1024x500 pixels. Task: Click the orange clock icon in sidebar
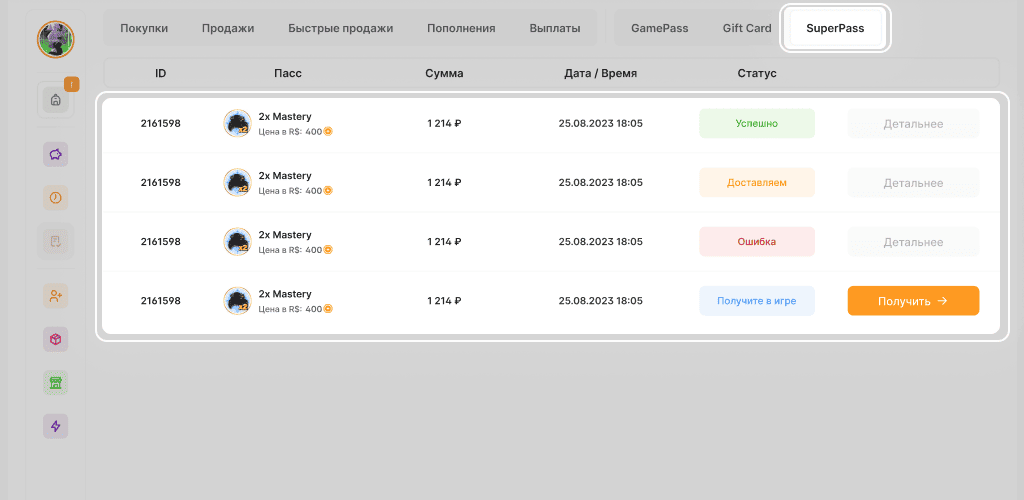(56, 198)
